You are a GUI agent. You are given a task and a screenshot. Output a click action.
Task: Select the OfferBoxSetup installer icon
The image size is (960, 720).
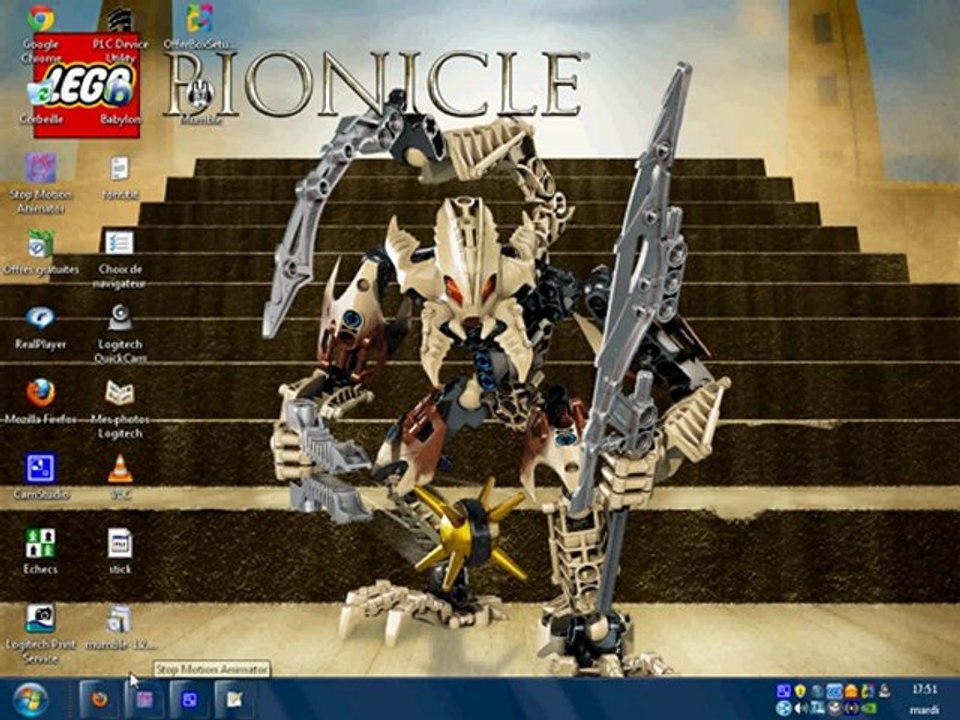(200, 28)
